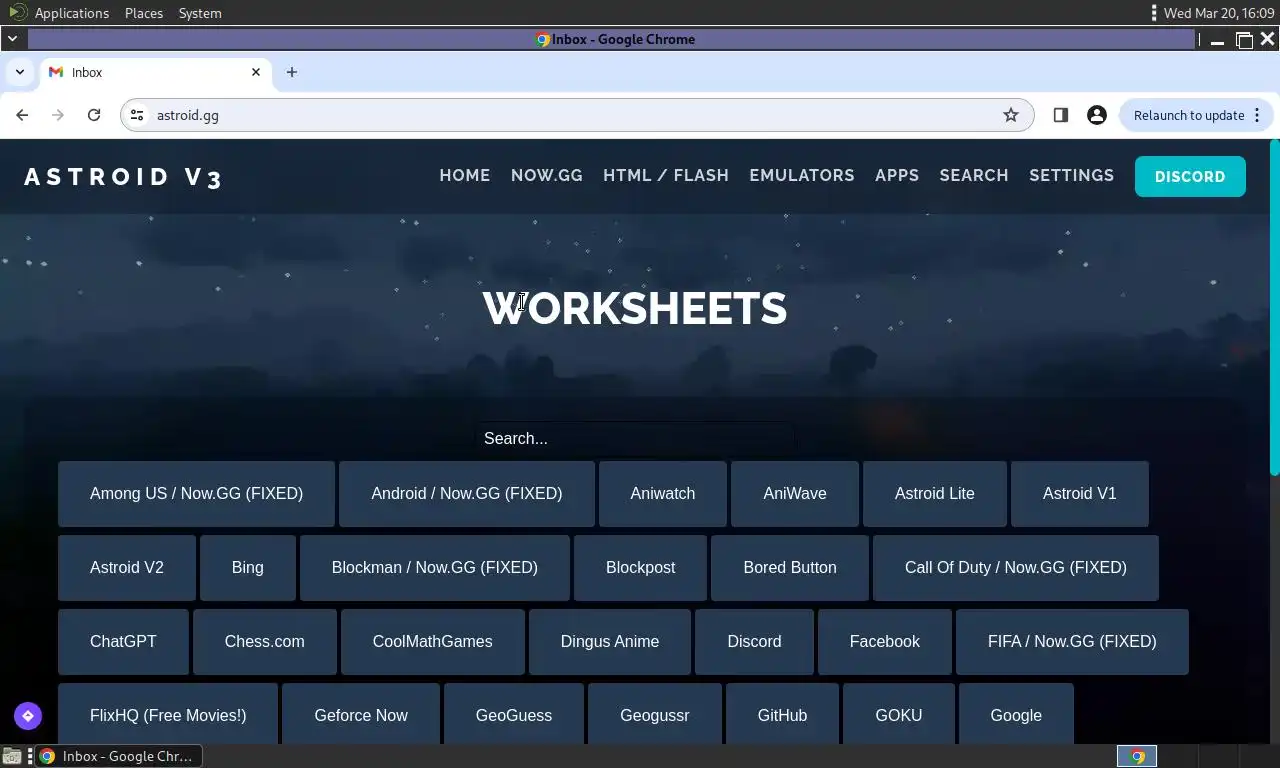Open APPS navigation link
Image resolution: width=1280 pixels, height=768 pixels.
[x=897, y=175]
